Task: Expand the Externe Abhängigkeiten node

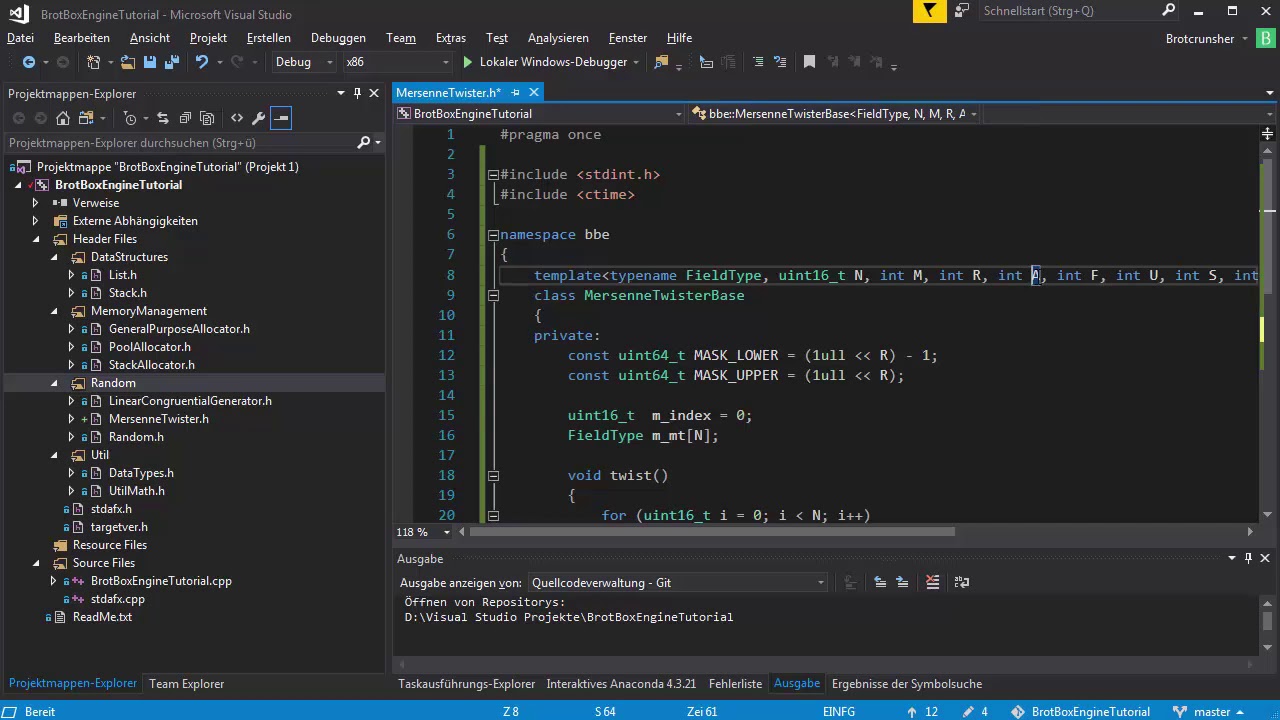Action: point(36,221)
